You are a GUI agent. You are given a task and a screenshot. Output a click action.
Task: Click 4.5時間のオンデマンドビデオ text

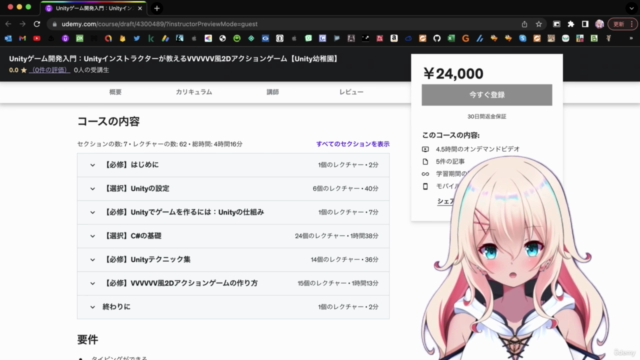[478, 149]
